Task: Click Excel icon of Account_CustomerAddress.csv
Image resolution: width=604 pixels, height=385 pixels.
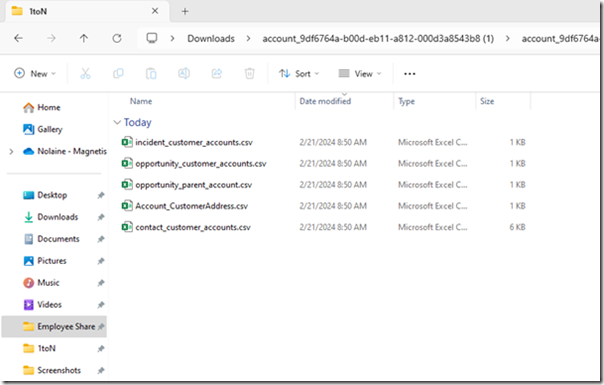Action: pyautogui.click(x=127, y=205)
